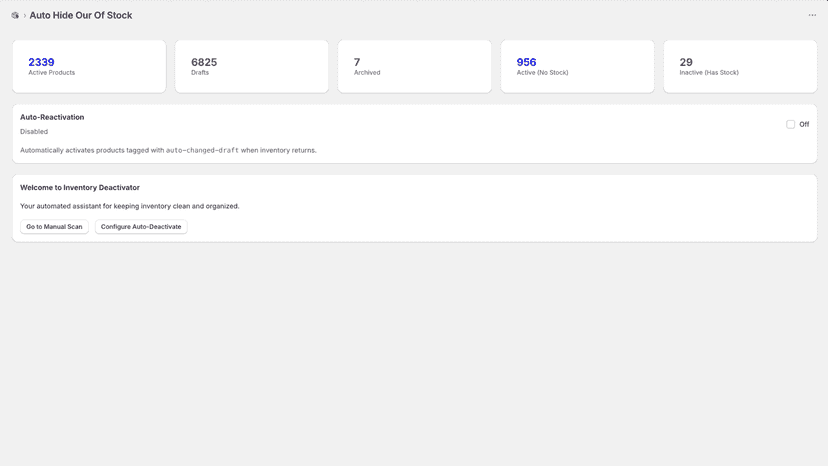Click the auto-changed-draft tag text
The width and height of the screenshot is (828, 466).
click(x=202, y=151)
